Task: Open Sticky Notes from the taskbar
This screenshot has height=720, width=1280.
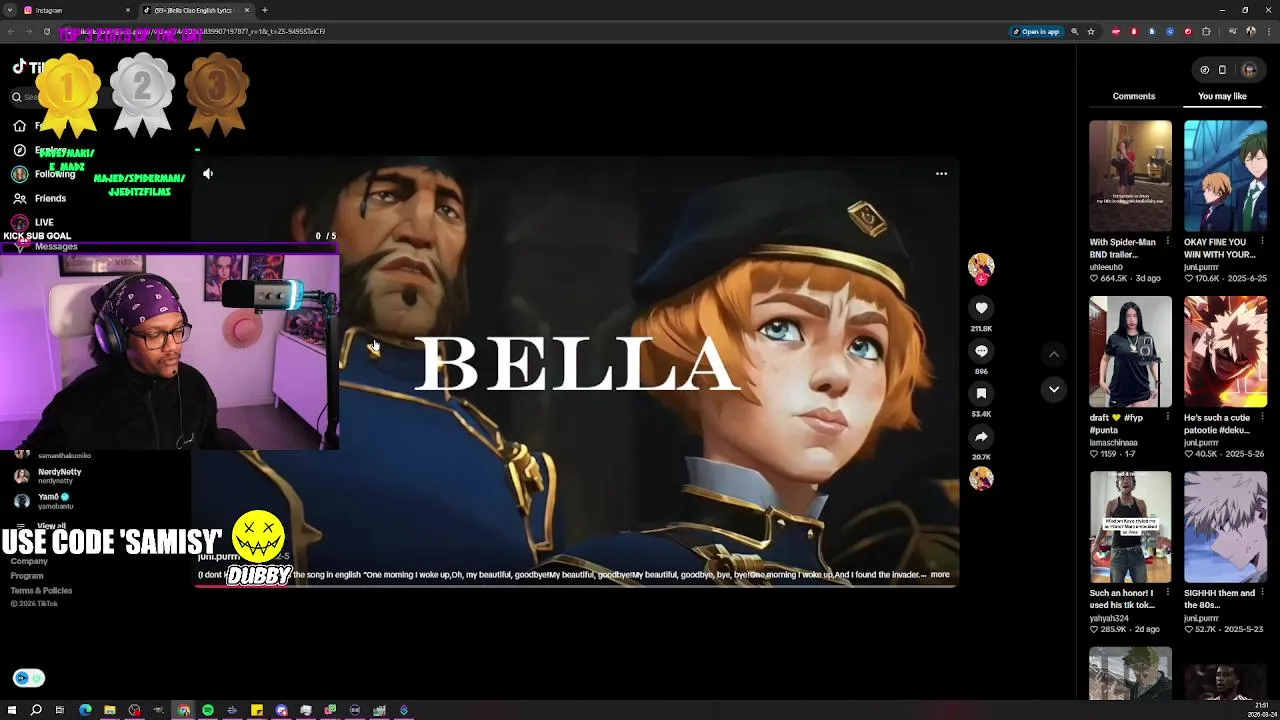Action: tap(257, 710)
